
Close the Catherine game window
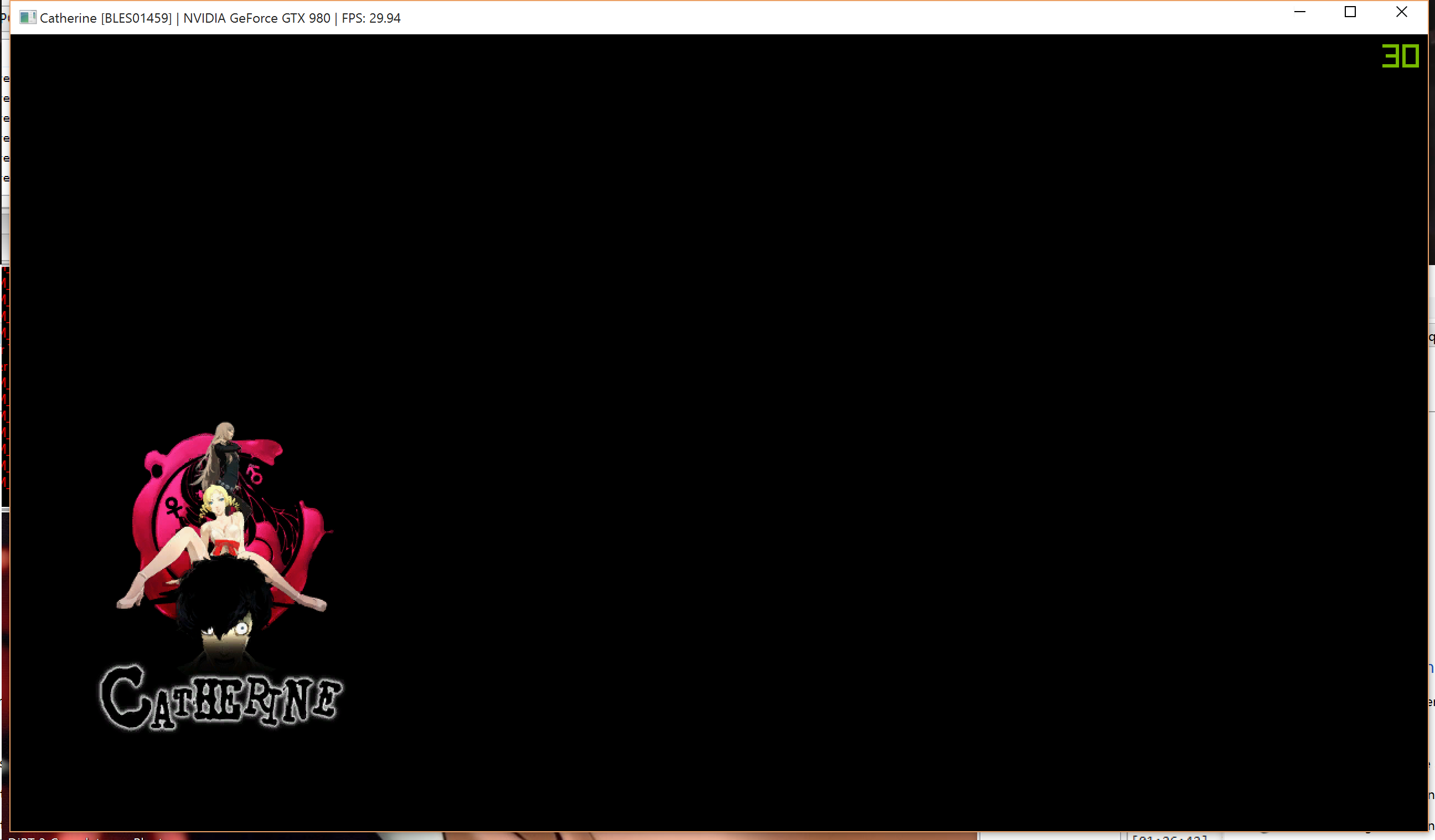coord(1401,12)
